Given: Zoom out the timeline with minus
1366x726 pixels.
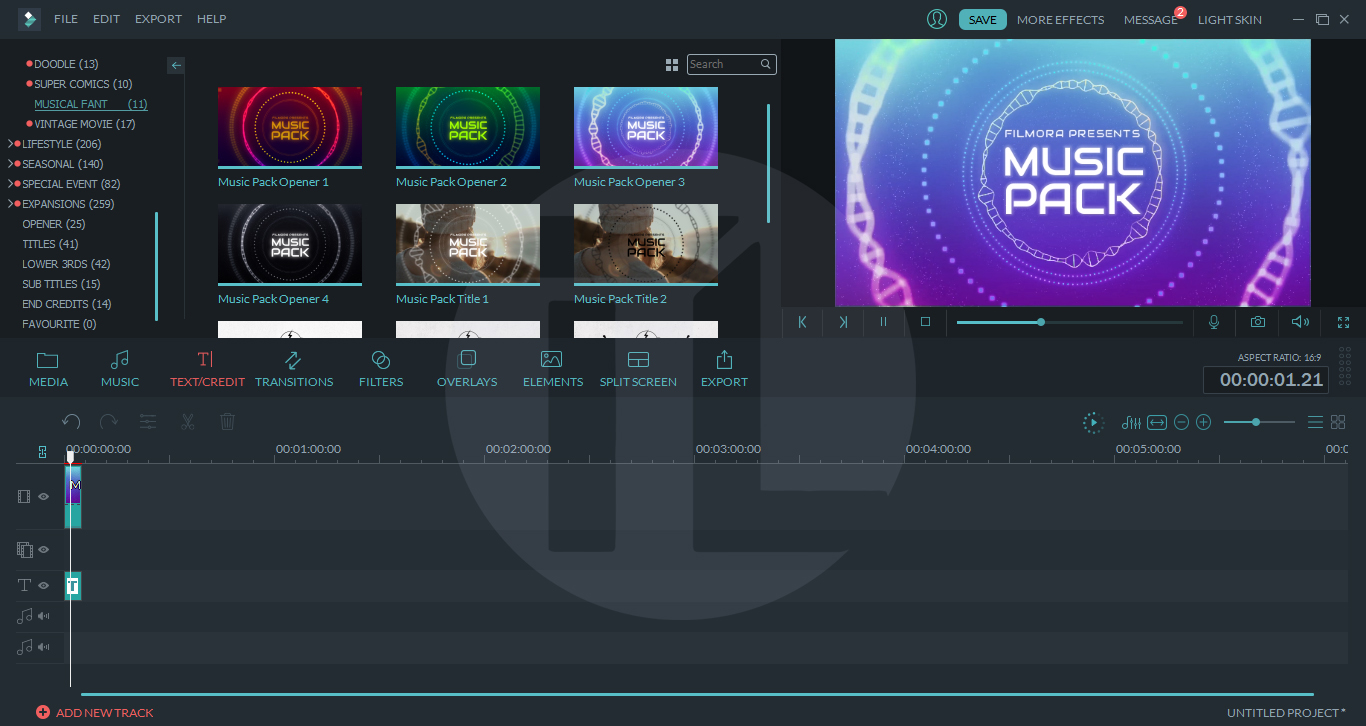Looking at the screenshot, I should pos(1181,423).
